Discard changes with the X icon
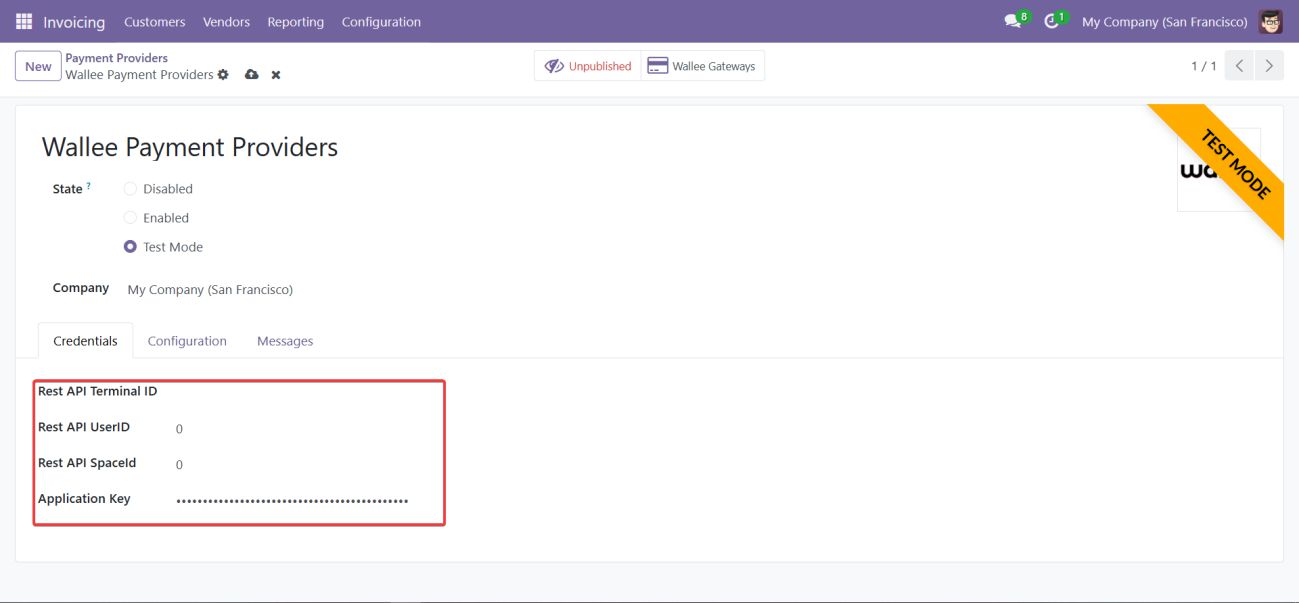 tap(276, 75)
